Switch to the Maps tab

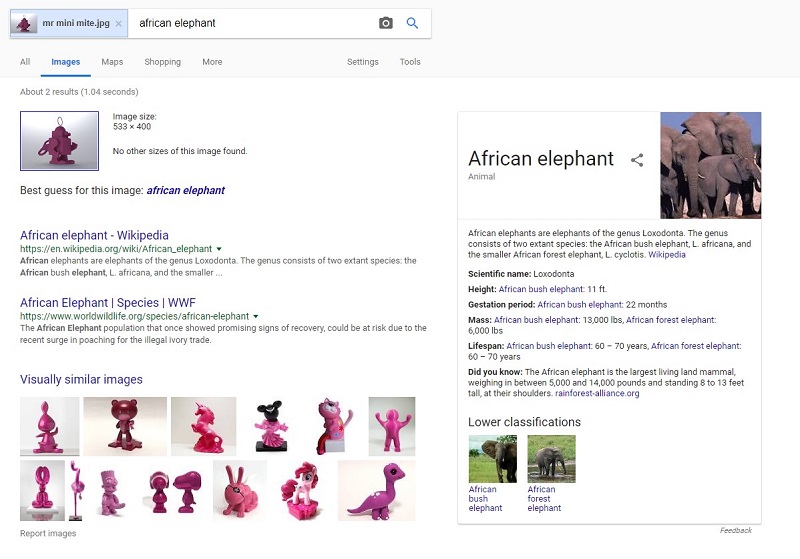112,62
